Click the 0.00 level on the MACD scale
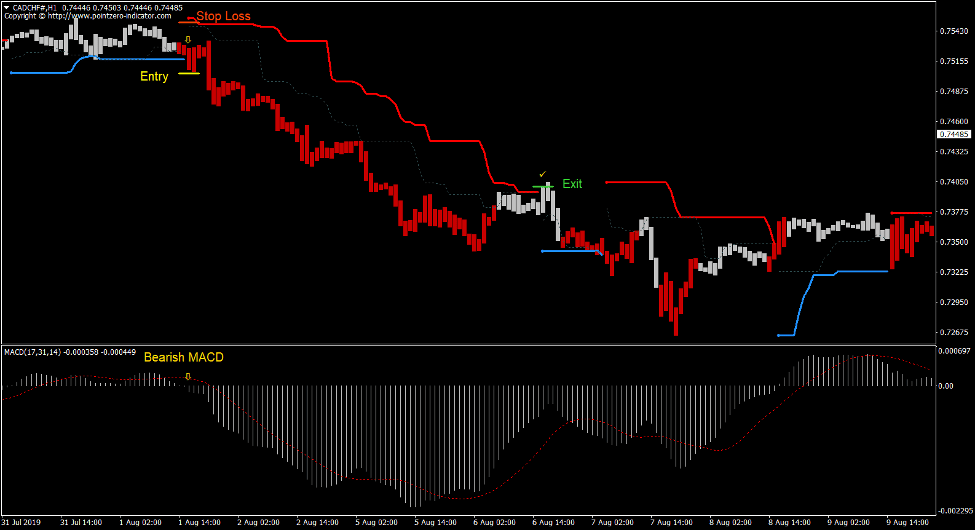This screenshot has height=531, width=977. pos(945,385)
